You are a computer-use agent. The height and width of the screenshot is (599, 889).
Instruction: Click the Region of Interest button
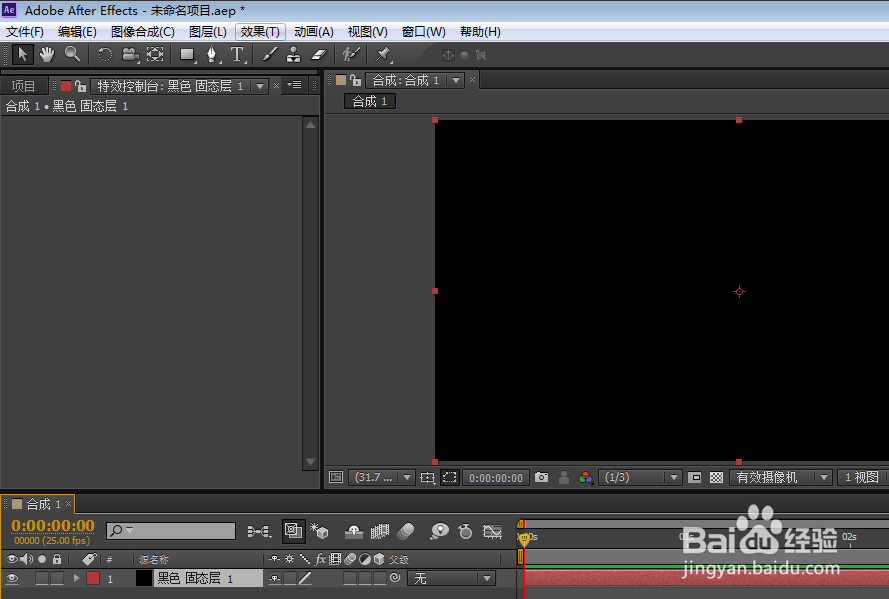tap(449, 477)
